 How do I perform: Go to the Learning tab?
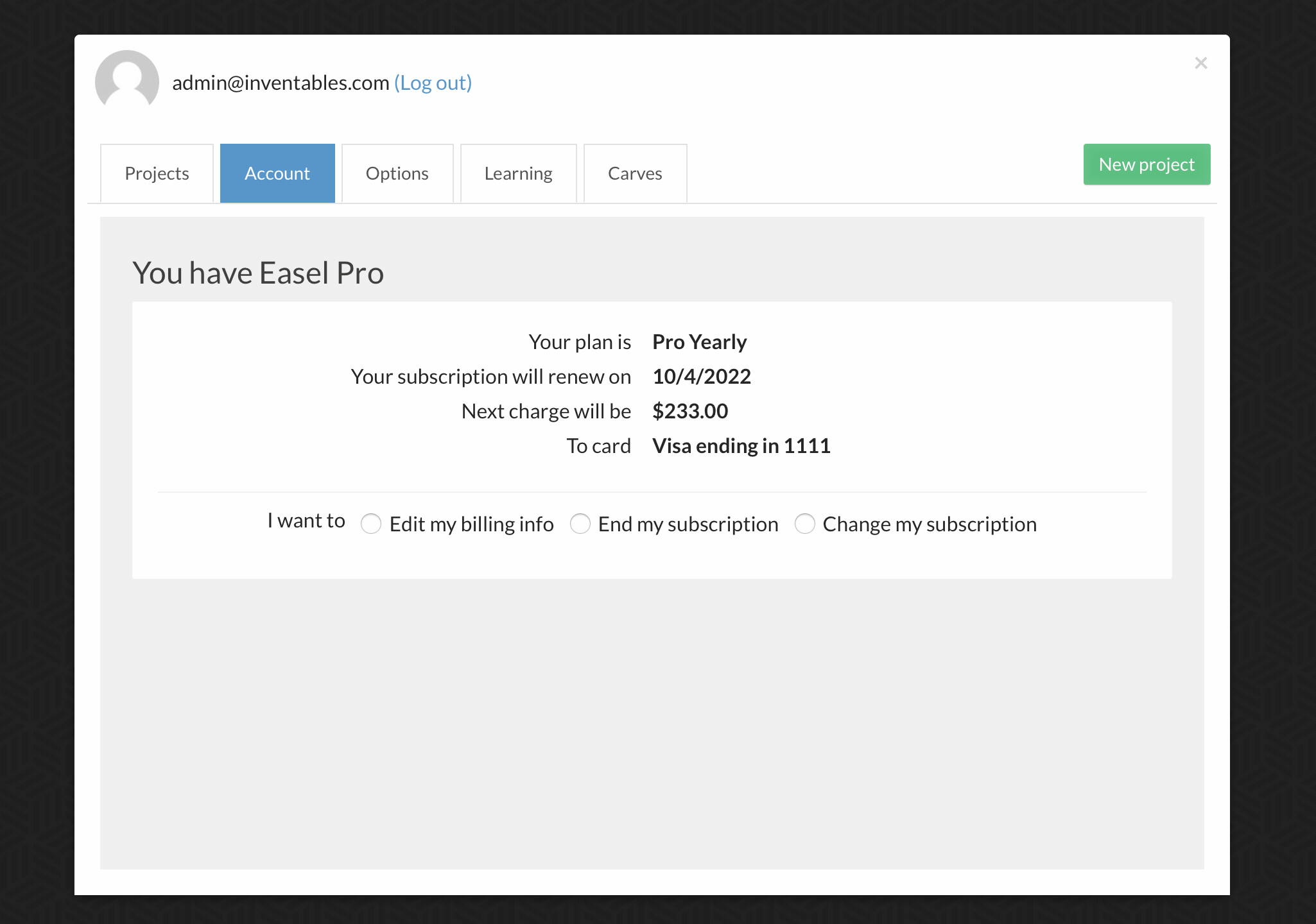coord(518,173)
